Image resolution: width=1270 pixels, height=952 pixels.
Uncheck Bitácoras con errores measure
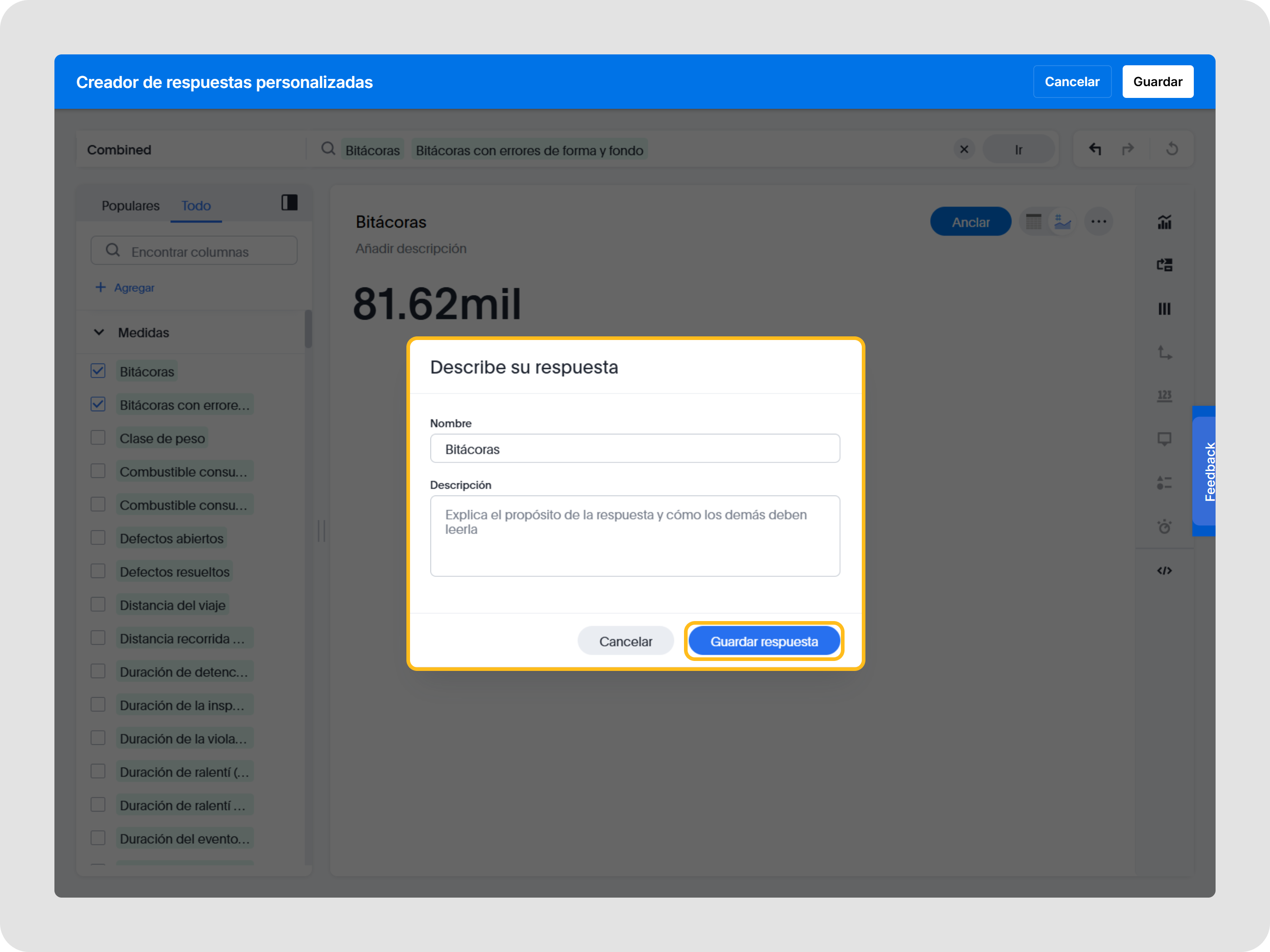pos(98,404)
